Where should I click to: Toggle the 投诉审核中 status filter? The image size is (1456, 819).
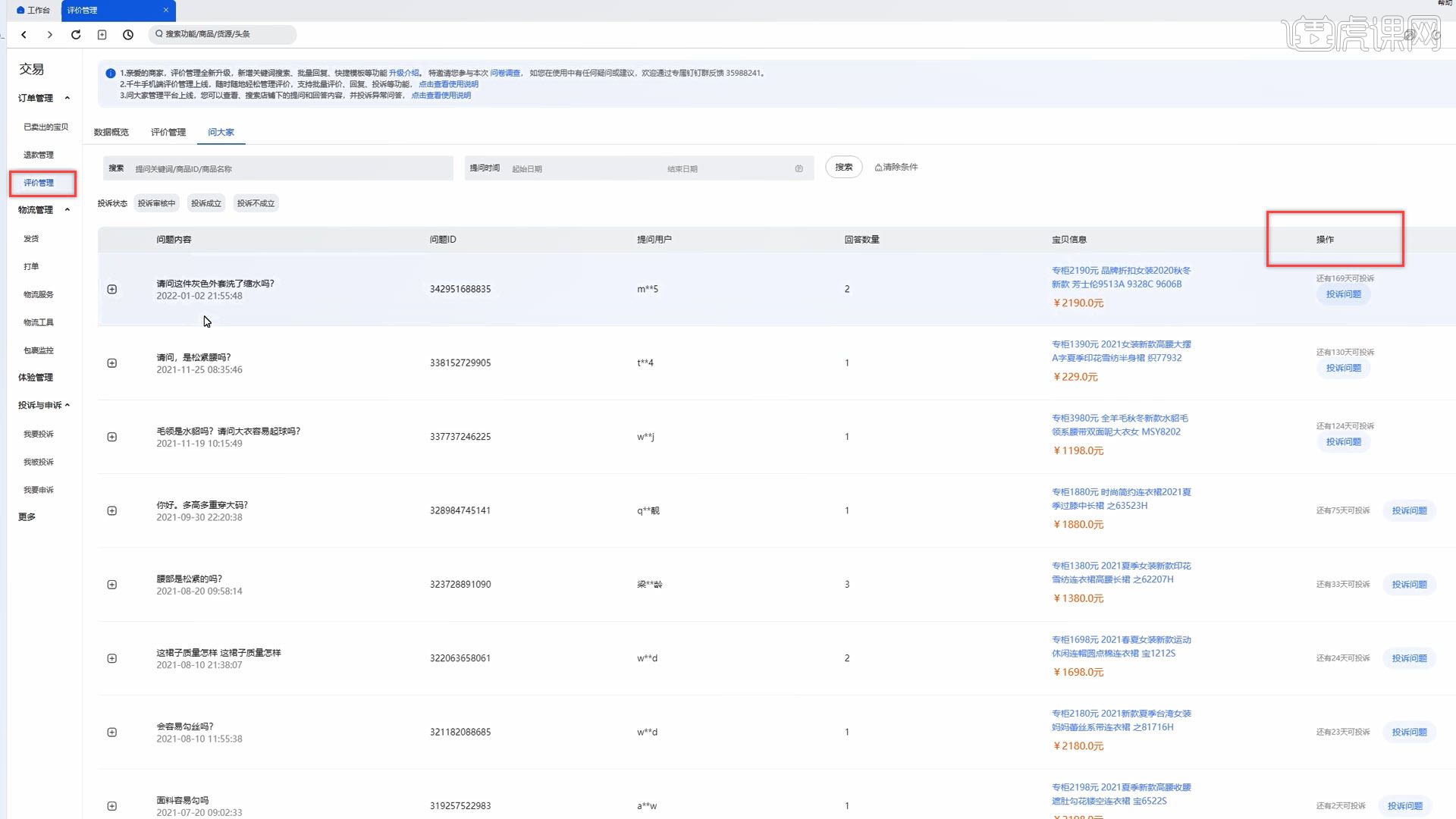click(x=156, y=203)
